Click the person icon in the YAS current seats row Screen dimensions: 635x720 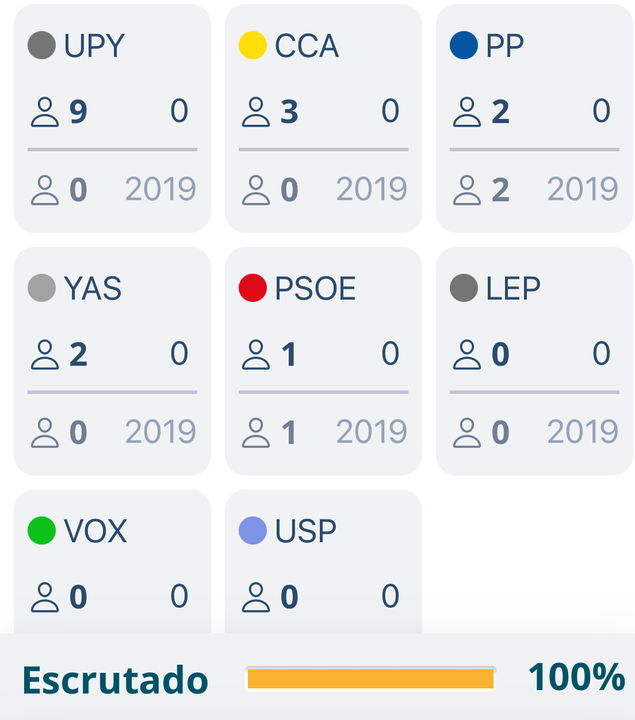click(45, 354)
